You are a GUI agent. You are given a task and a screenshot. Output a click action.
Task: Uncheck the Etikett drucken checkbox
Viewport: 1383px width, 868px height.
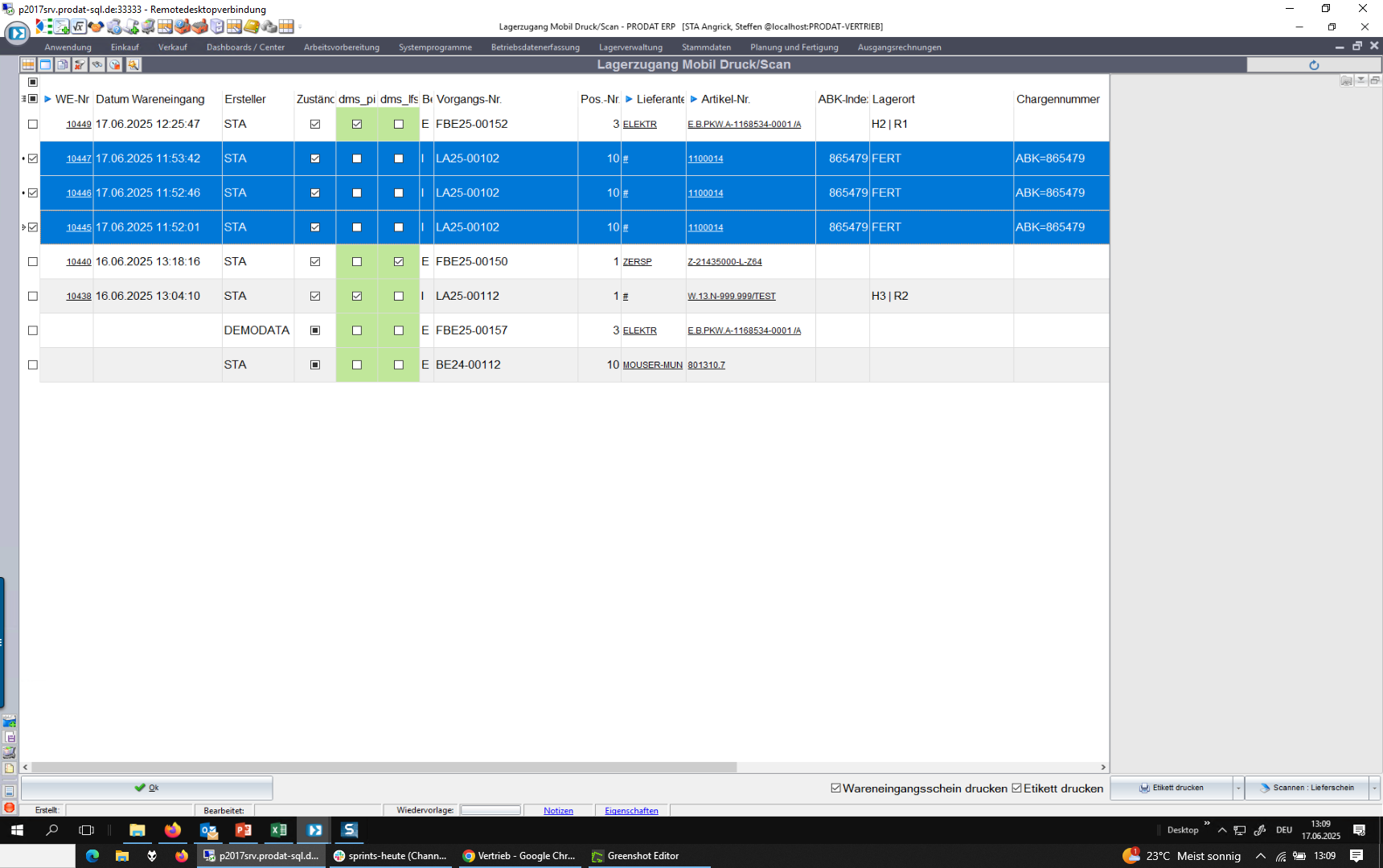[1017, 788]
